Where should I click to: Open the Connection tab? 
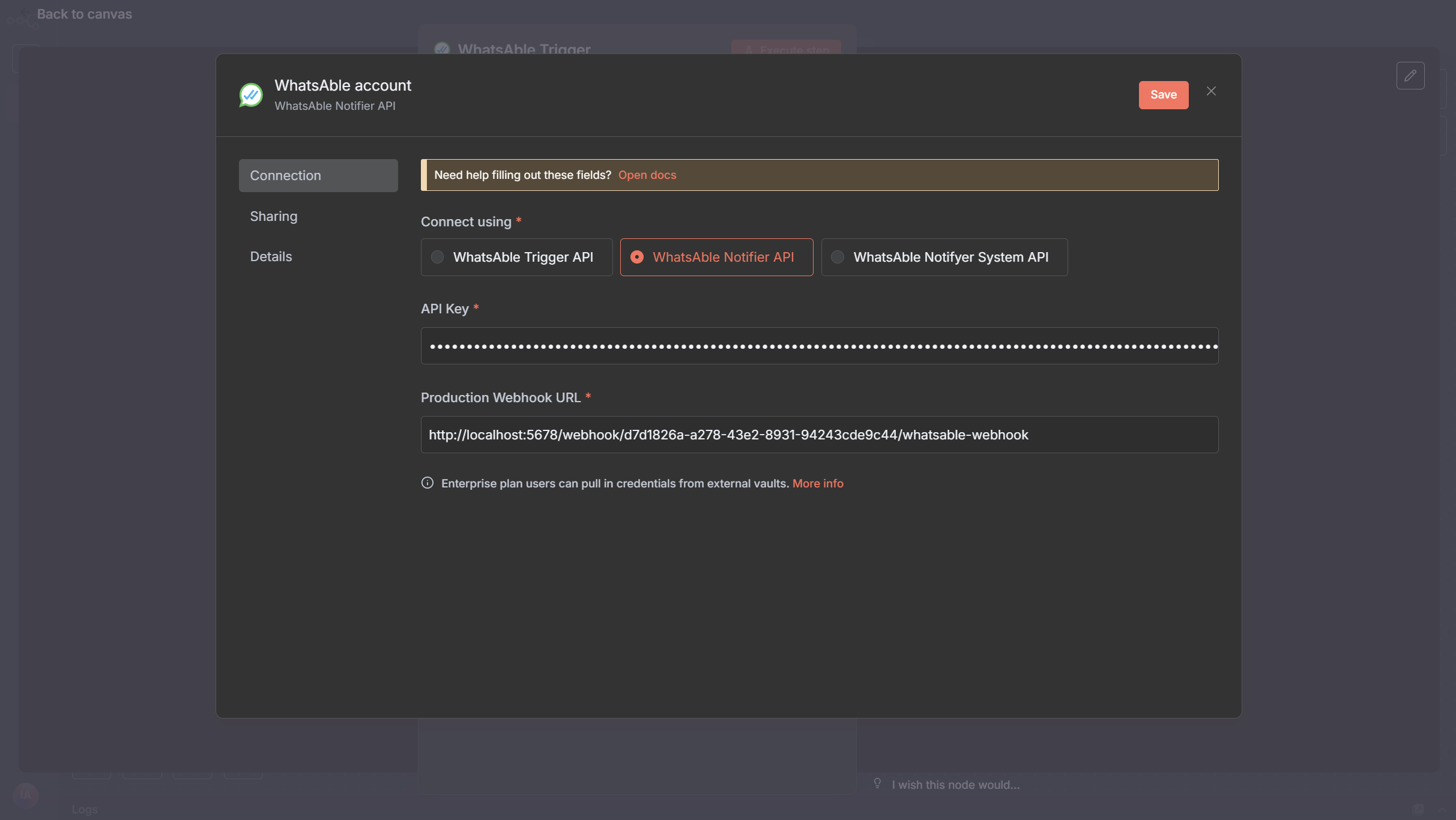318,175
